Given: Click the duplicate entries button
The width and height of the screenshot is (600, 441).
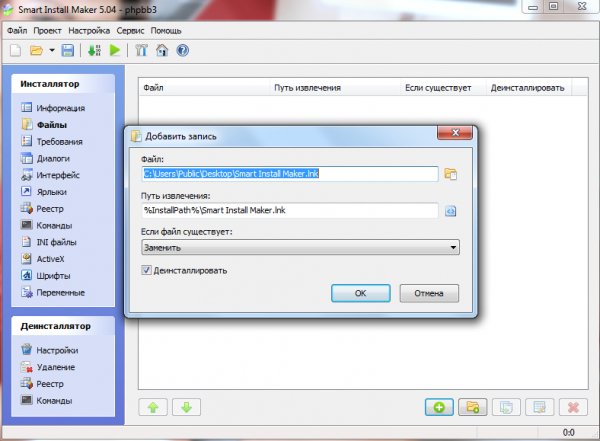Looking at the screenshot, I should pyautogui.click(x=506, y=407).
